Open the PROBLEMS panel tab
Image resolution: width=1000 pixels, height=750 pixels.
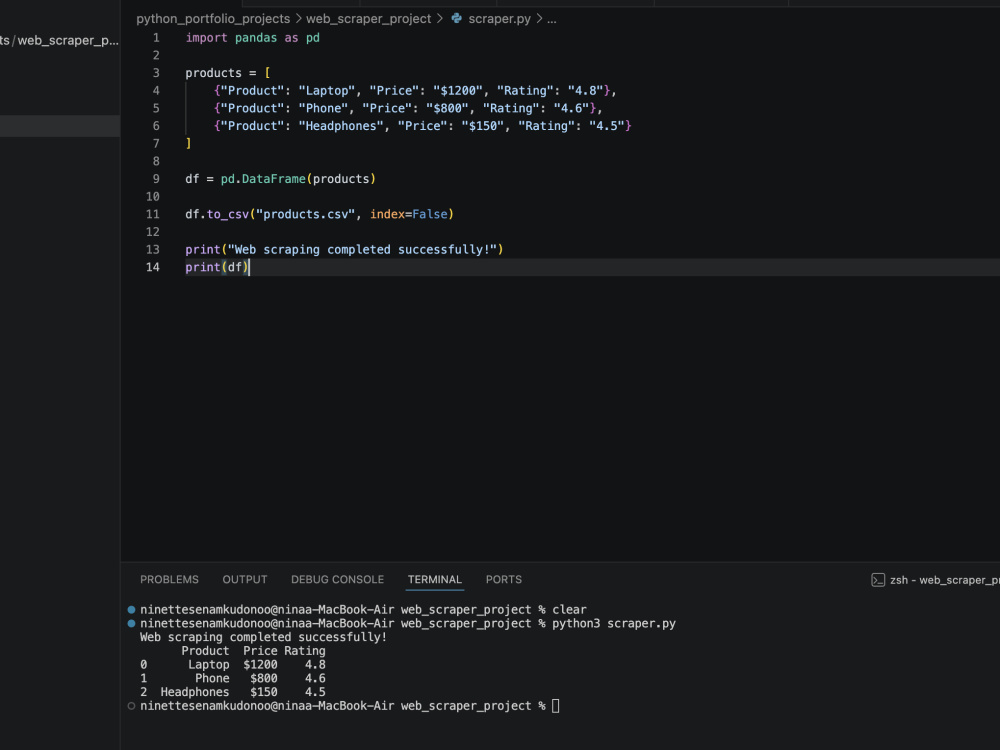coord(169,579)
